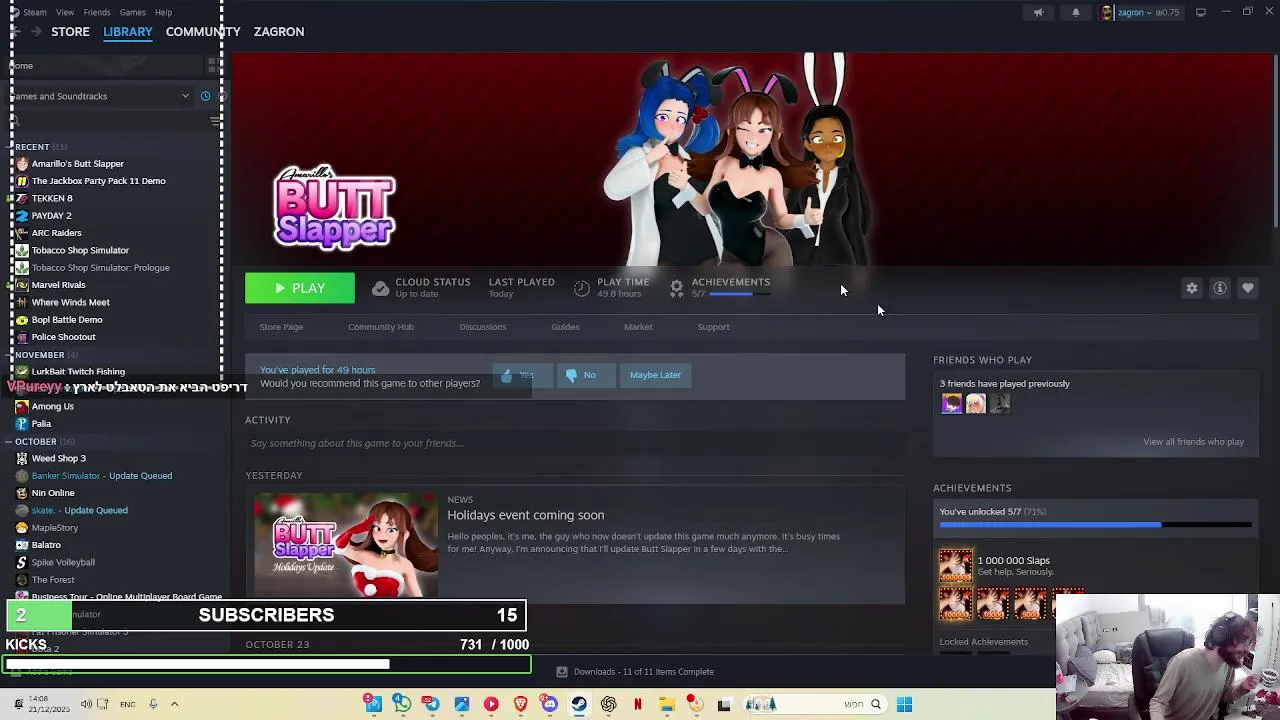Screen dimensions: 1280x720
Task: Open the Help menu
Action: point(163,12)
